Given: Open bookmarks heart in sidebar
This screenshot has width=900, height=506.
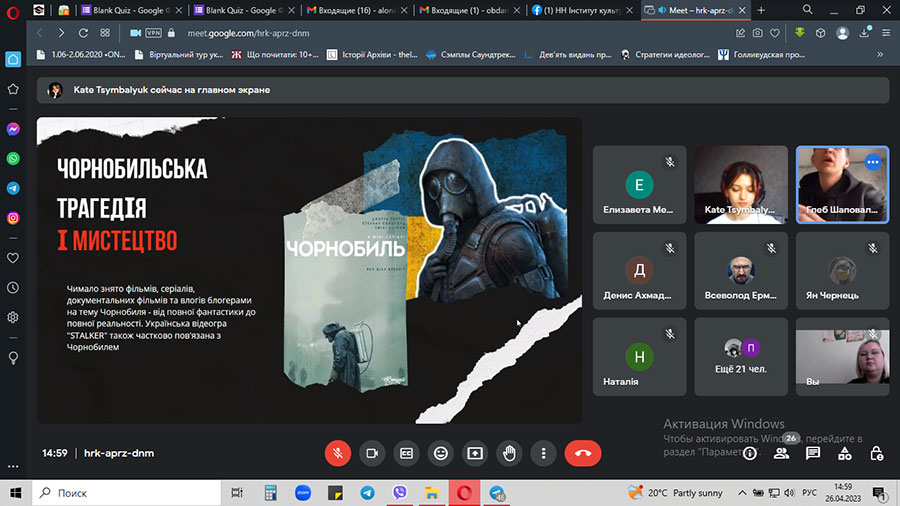Looking at the screenshot, I should tap(13, 258).
